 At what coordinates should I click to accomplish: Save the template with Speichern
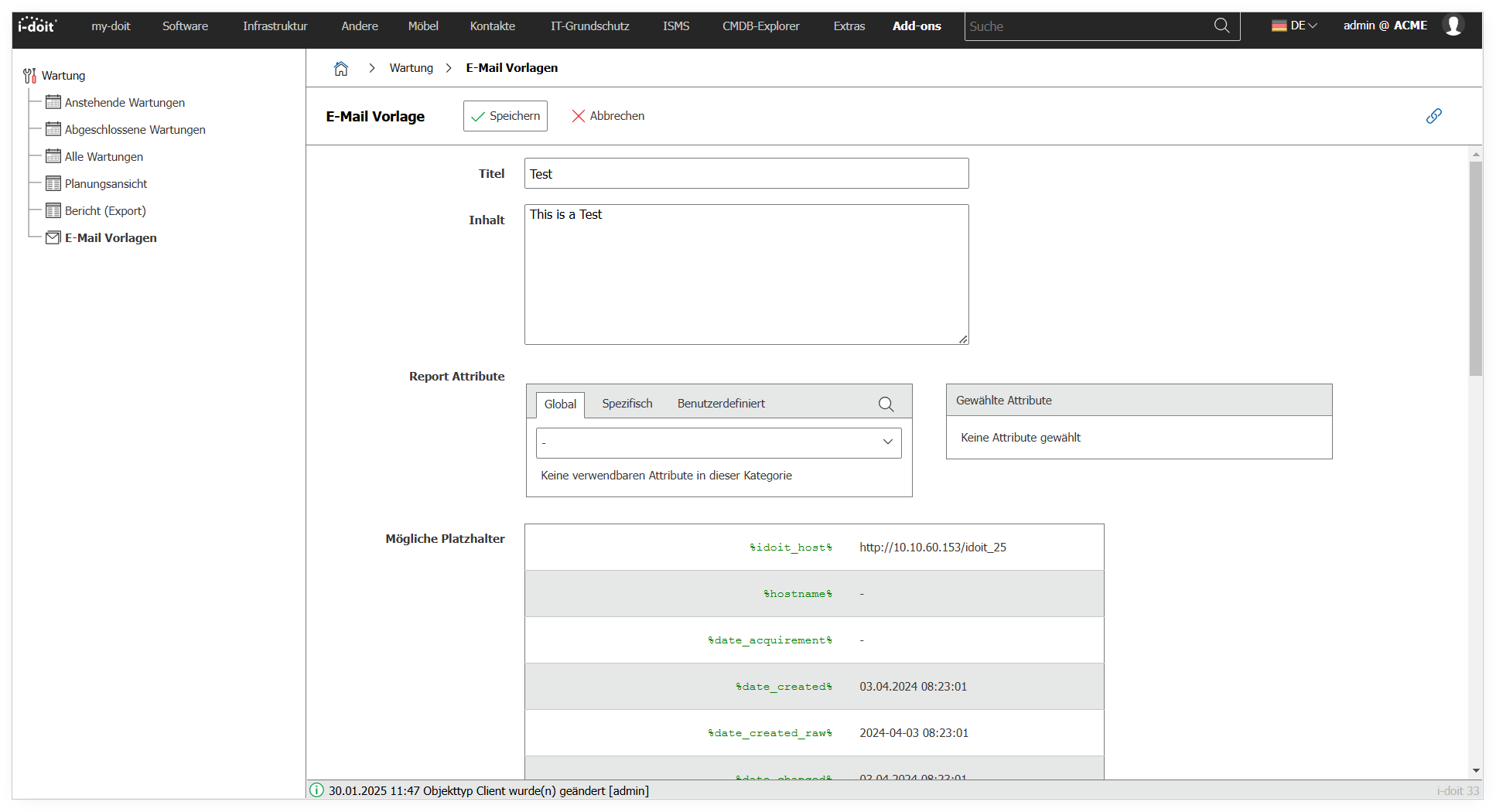coord(505,116)
